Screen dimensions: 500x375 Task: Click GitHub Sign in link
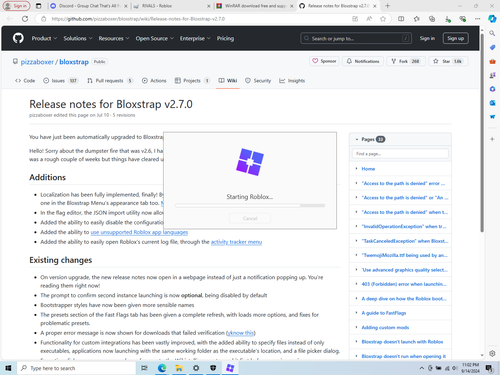pos(427,38)
